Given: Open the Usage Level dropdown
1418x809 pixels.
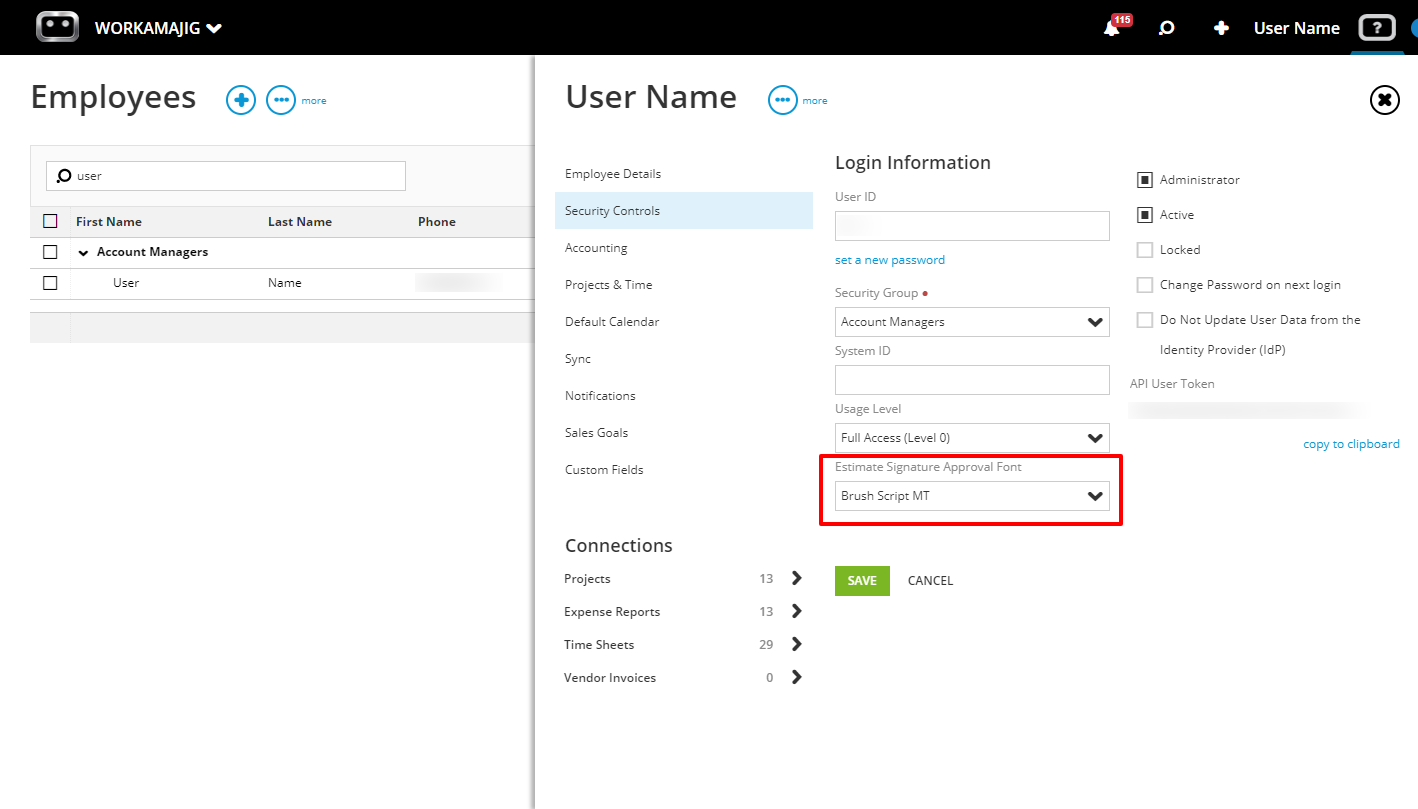Looking at the screenshot, I should (x=972, y=438).
